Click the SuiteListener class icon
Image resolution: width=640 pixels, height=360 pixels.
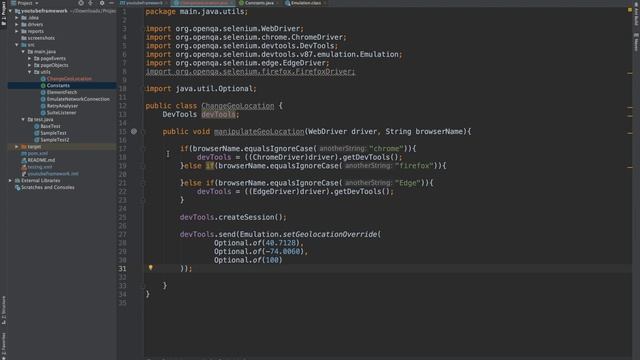(x=43, y=113)
